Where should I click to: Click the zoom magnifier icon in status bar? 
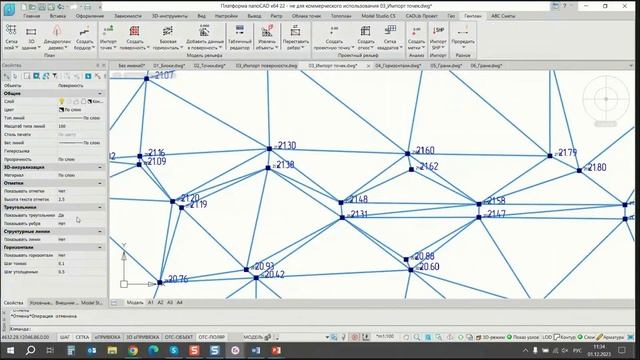[417, 337]
